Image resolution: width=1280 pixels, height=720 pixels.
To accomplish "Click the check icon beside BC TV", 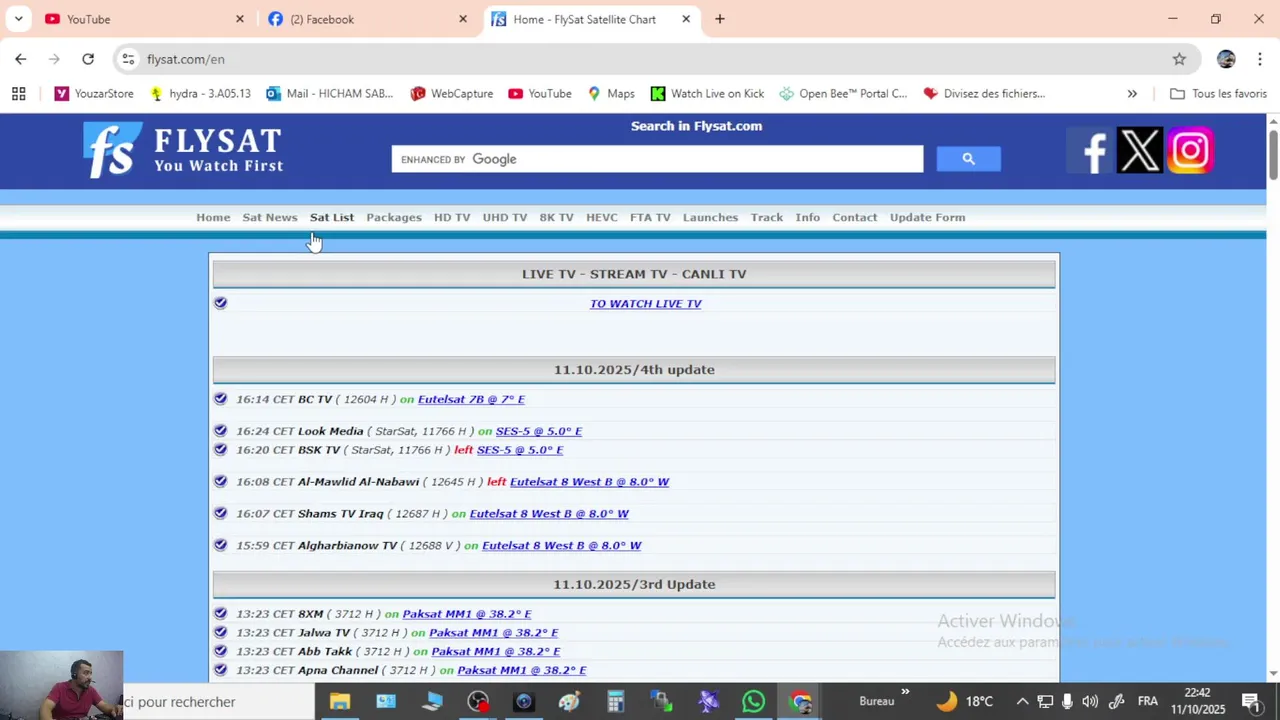I will 221,398.
